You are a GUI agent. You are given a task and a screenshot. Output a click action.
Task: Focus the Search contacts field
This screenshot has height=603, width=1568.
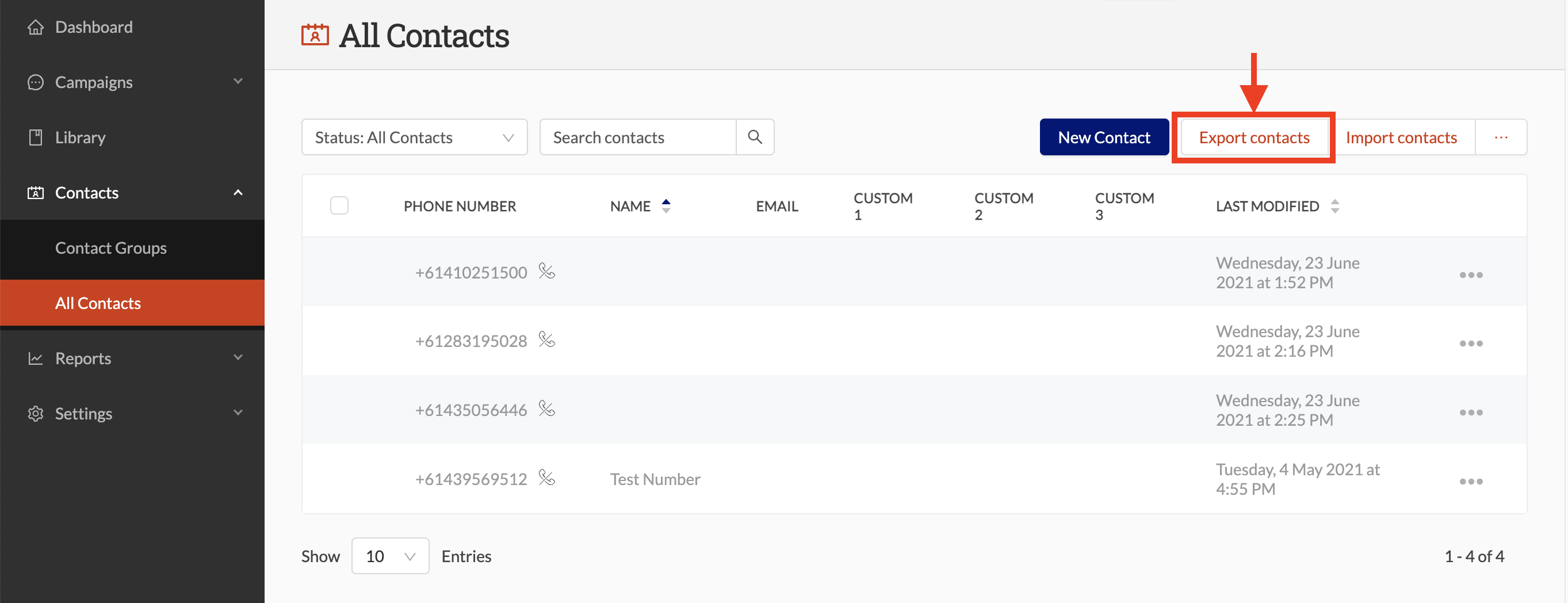click(638, 137)
